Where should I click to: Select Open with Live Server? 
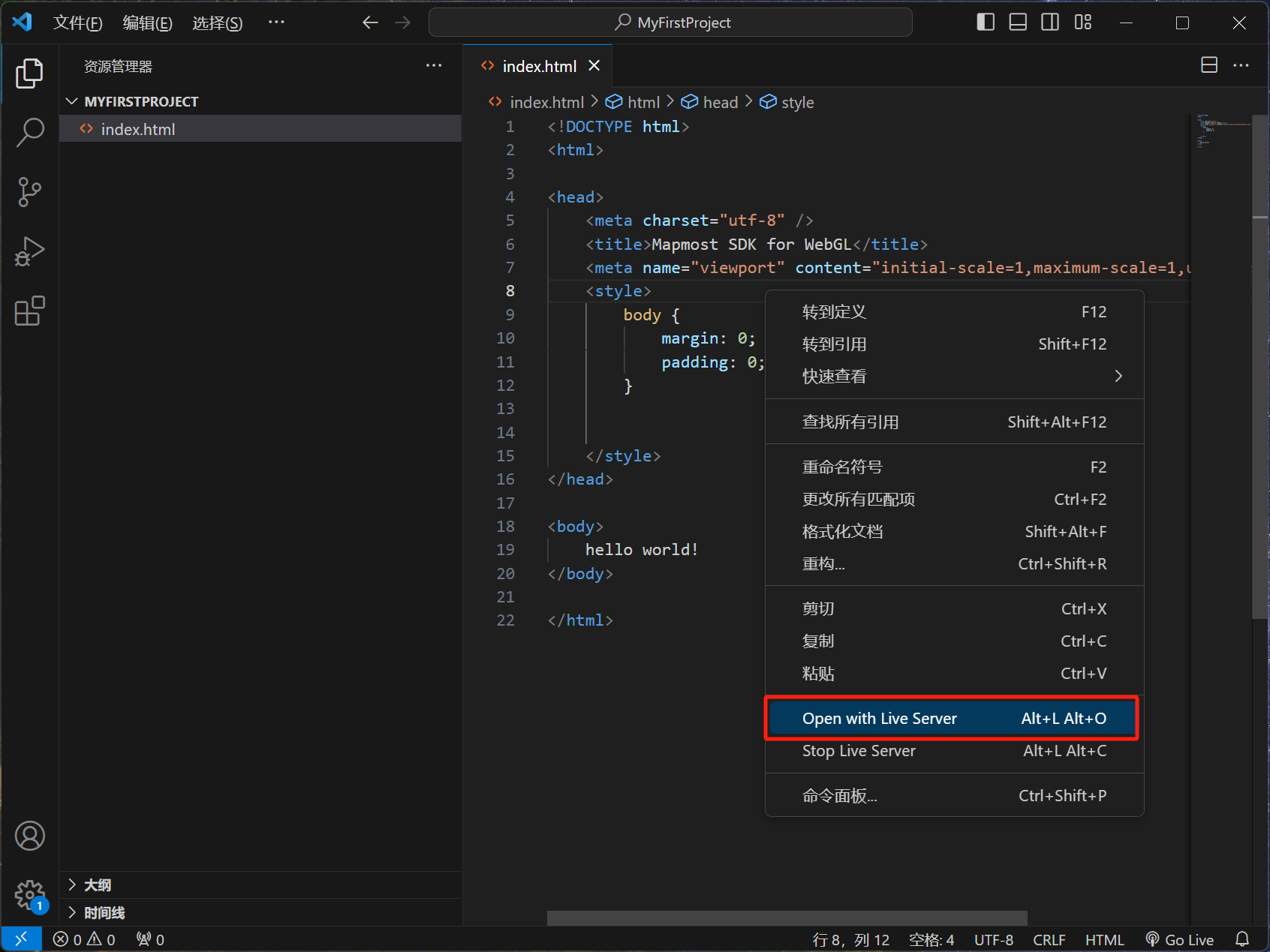pos(952,719)
